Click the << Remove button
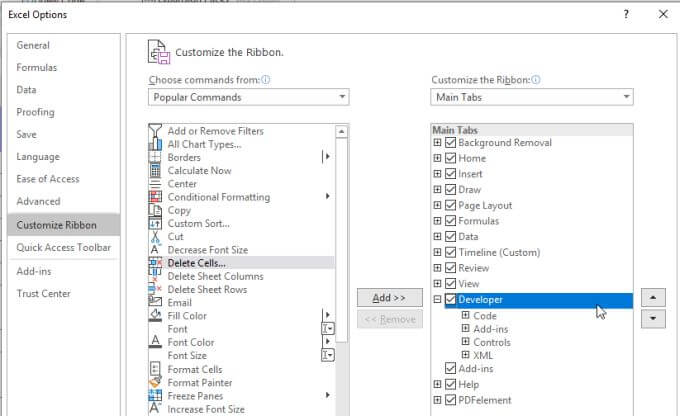Screen dimensions: 680x416 390,319
